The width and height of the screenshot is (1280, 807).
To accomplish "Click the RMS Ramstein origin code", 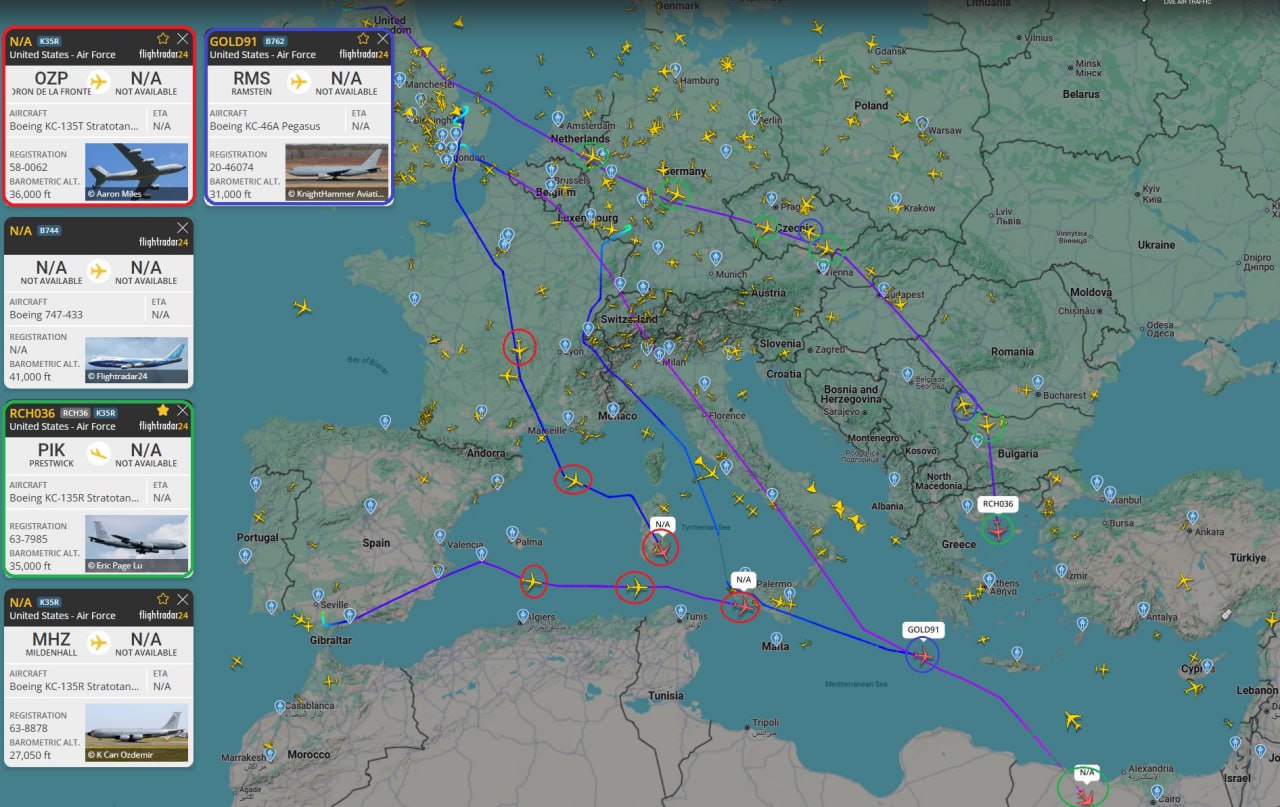I will 252,78.
